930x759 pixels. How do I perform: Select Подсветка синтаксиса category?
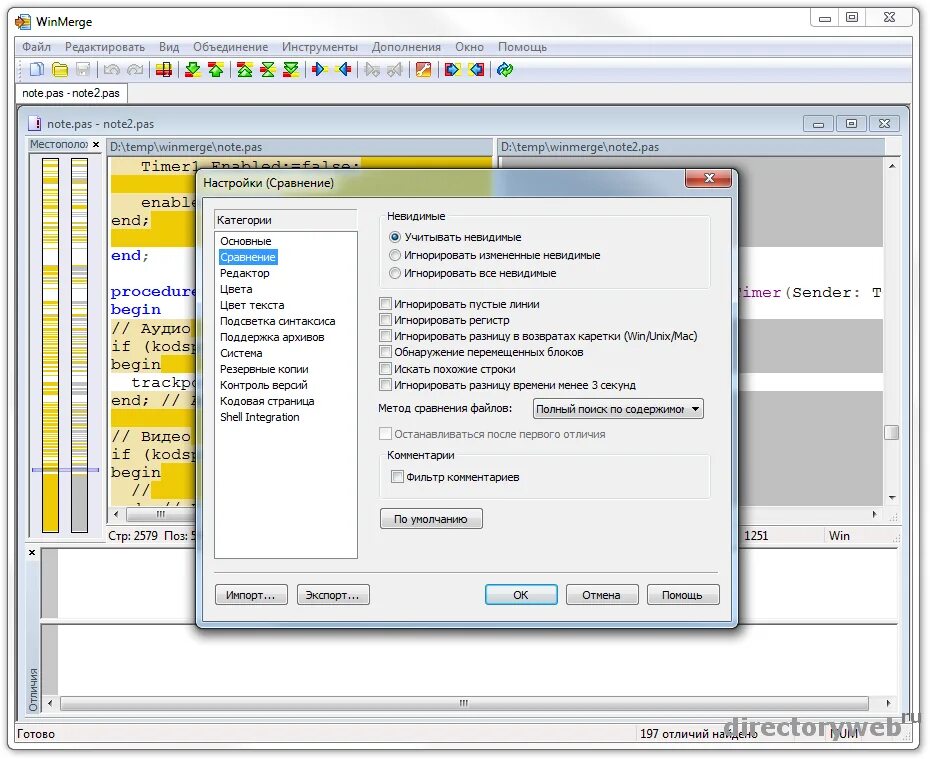(x=278, y=321)
